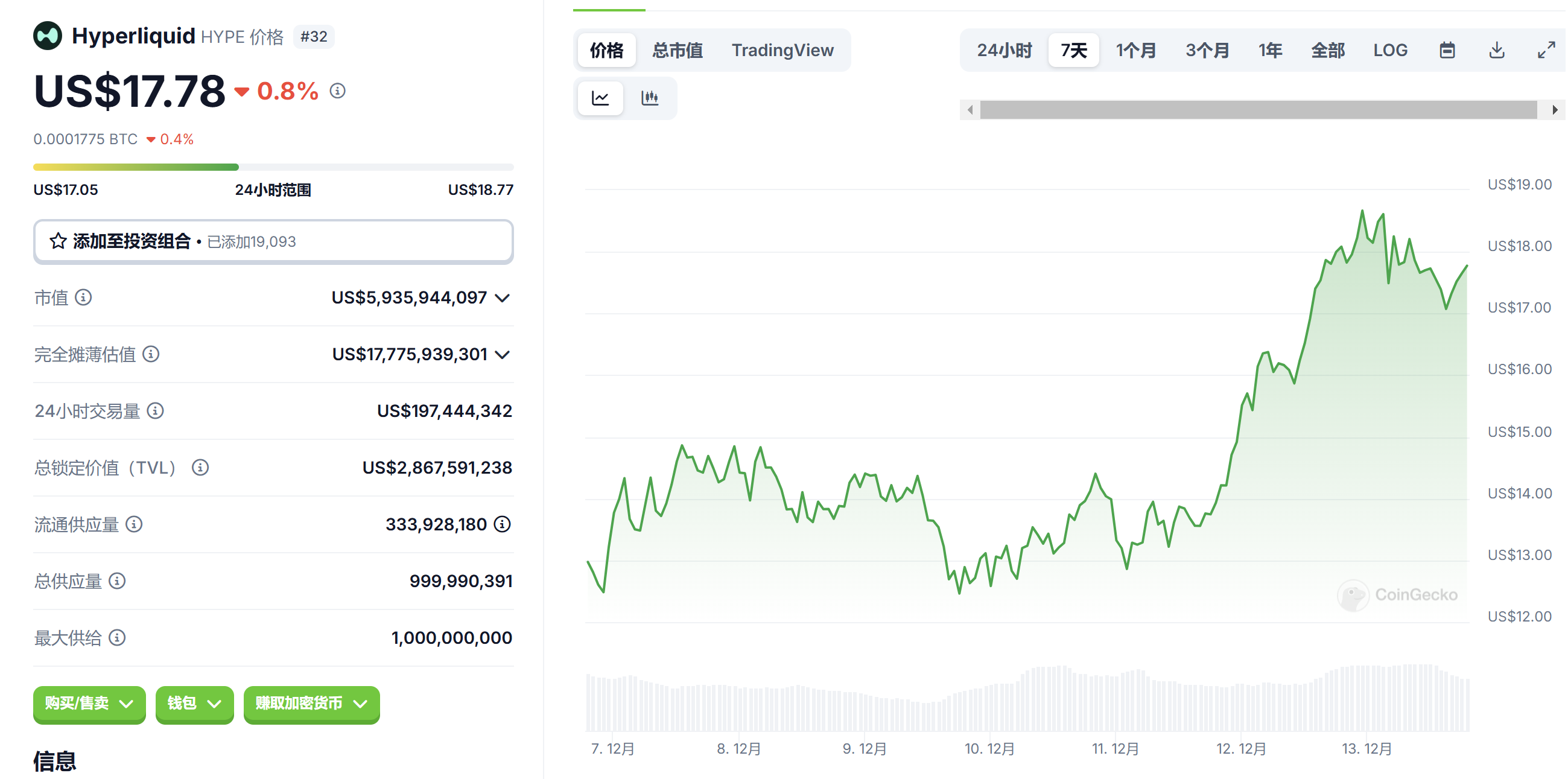Click the download chart data icon
The image size is (1568, 779).
1497,51
